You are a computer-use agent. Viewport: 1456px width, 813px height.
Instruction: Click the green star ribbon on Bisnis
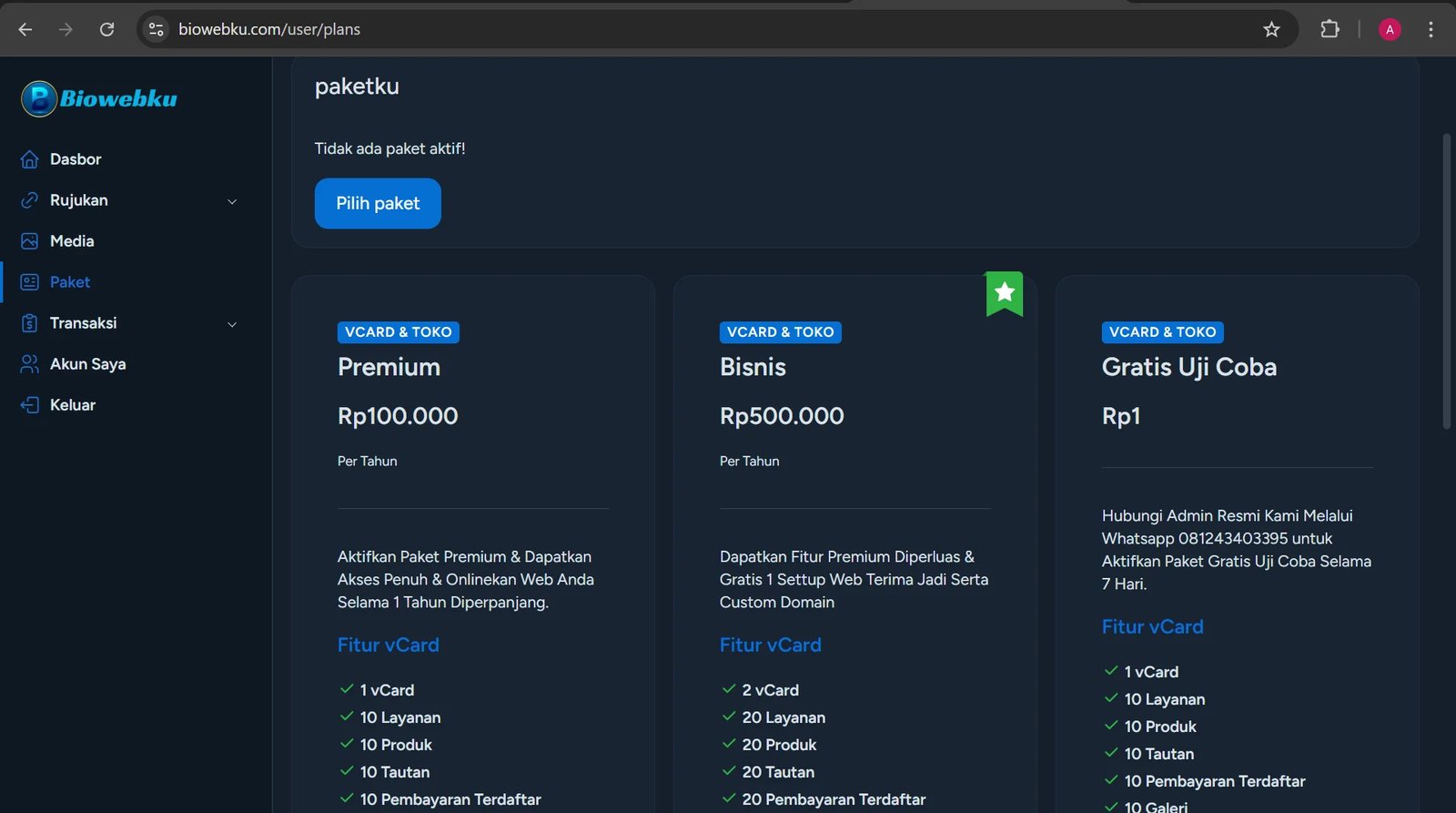click(x=1005, y=293)
